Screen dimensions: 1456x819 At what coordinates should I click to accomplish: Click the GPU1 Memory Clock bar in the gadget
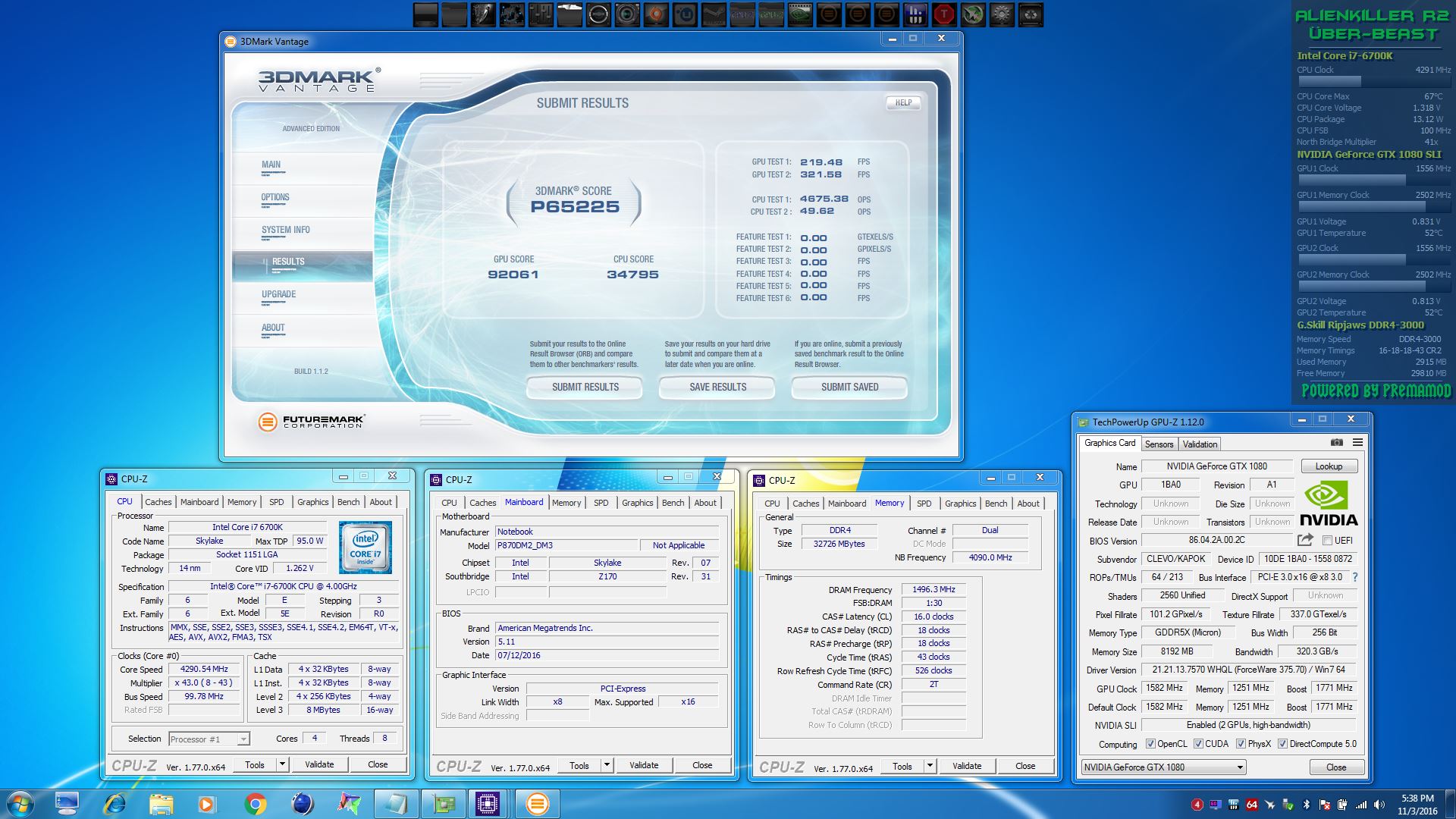[x=1373, y=206]
